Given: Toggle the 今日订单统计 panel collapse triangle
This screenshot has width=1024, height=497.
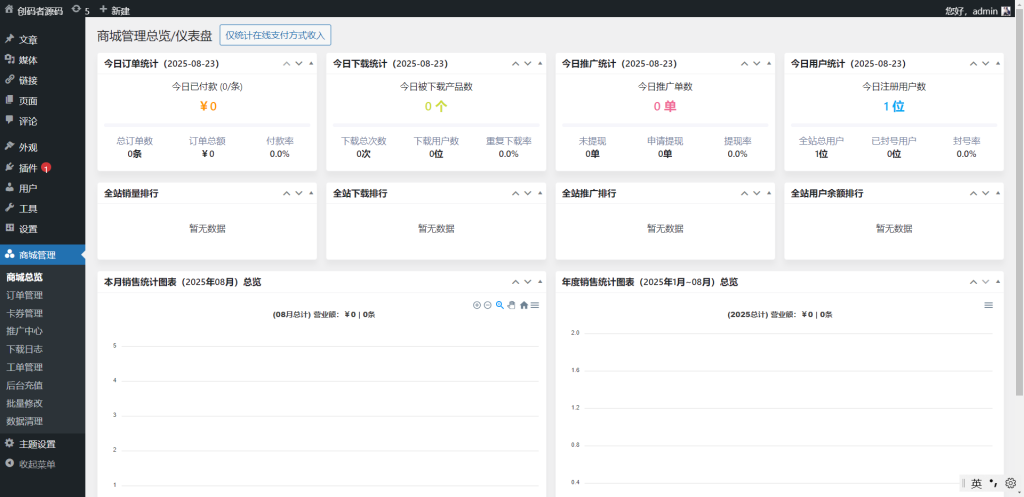Looking at the screenshot, I should pos(311,63).
